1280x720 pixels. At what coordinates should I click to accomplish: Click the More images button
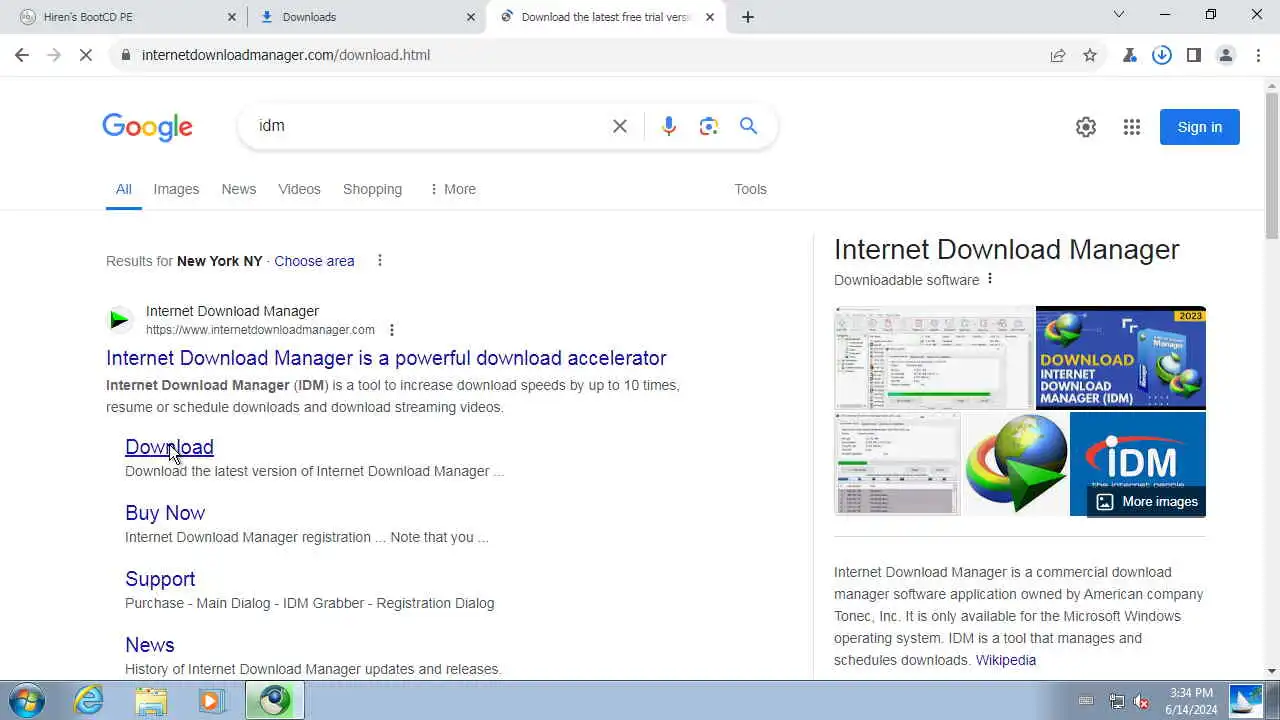1147,501
